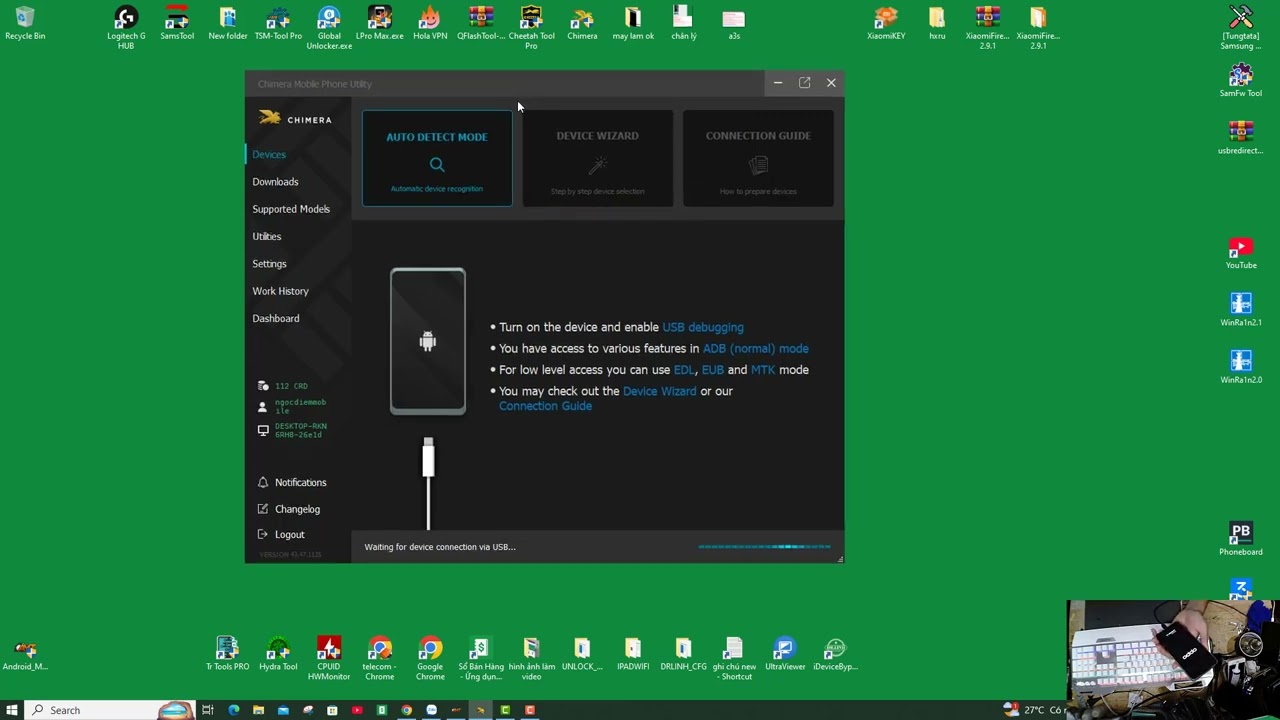This screenshot has height=720, width=1280.
Task: Click the XiaomiKEY desktop icon
Action: click(886, 24)
